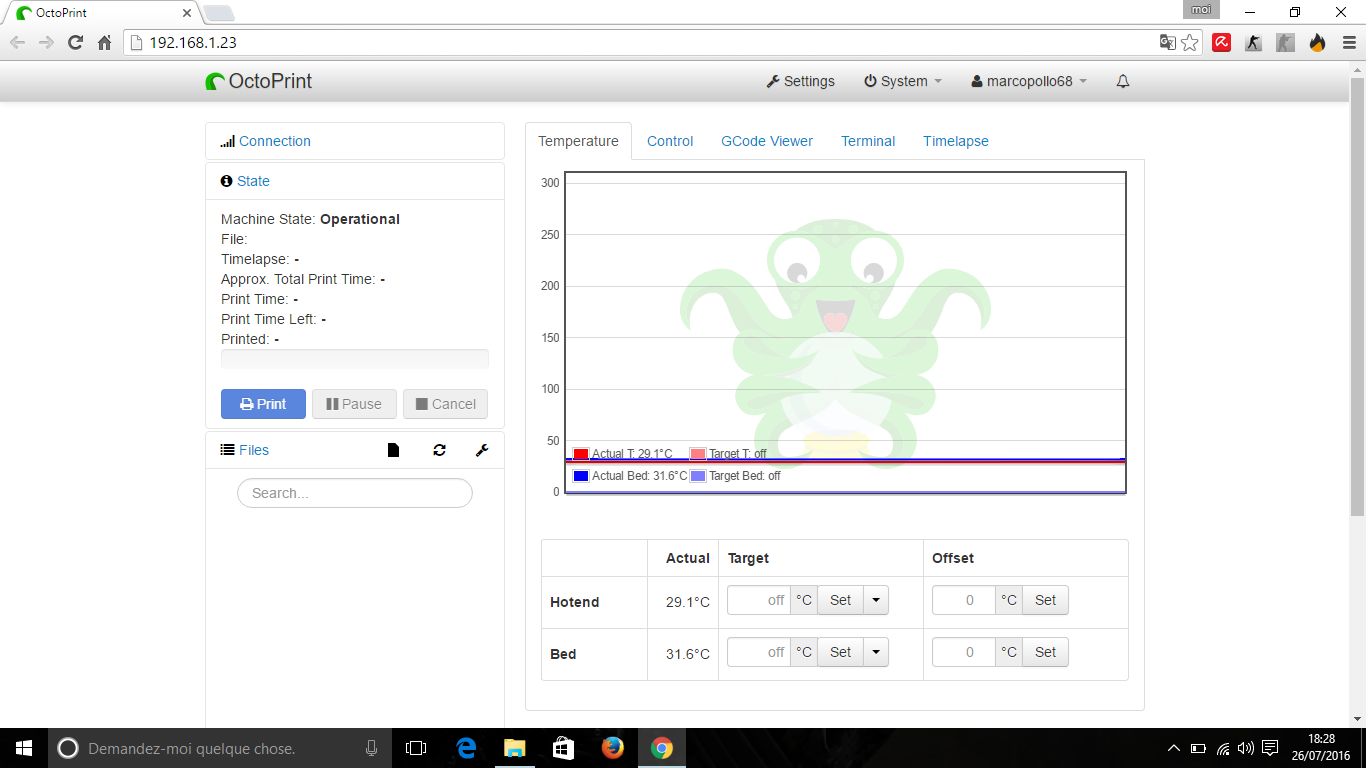1366x768 pixels.
Task: Switch to the Control tab
Action: click(670, 141)
